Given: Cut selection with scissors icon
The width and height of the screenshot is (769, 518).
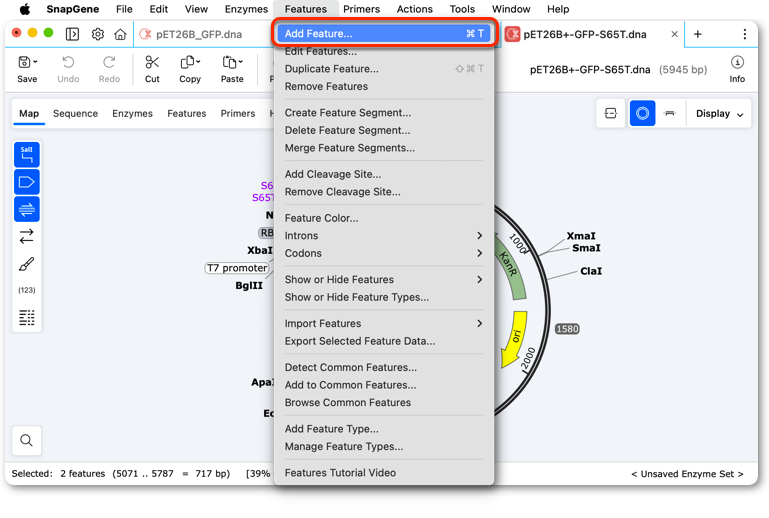Looking at the screenshot, I should (152, 62).
